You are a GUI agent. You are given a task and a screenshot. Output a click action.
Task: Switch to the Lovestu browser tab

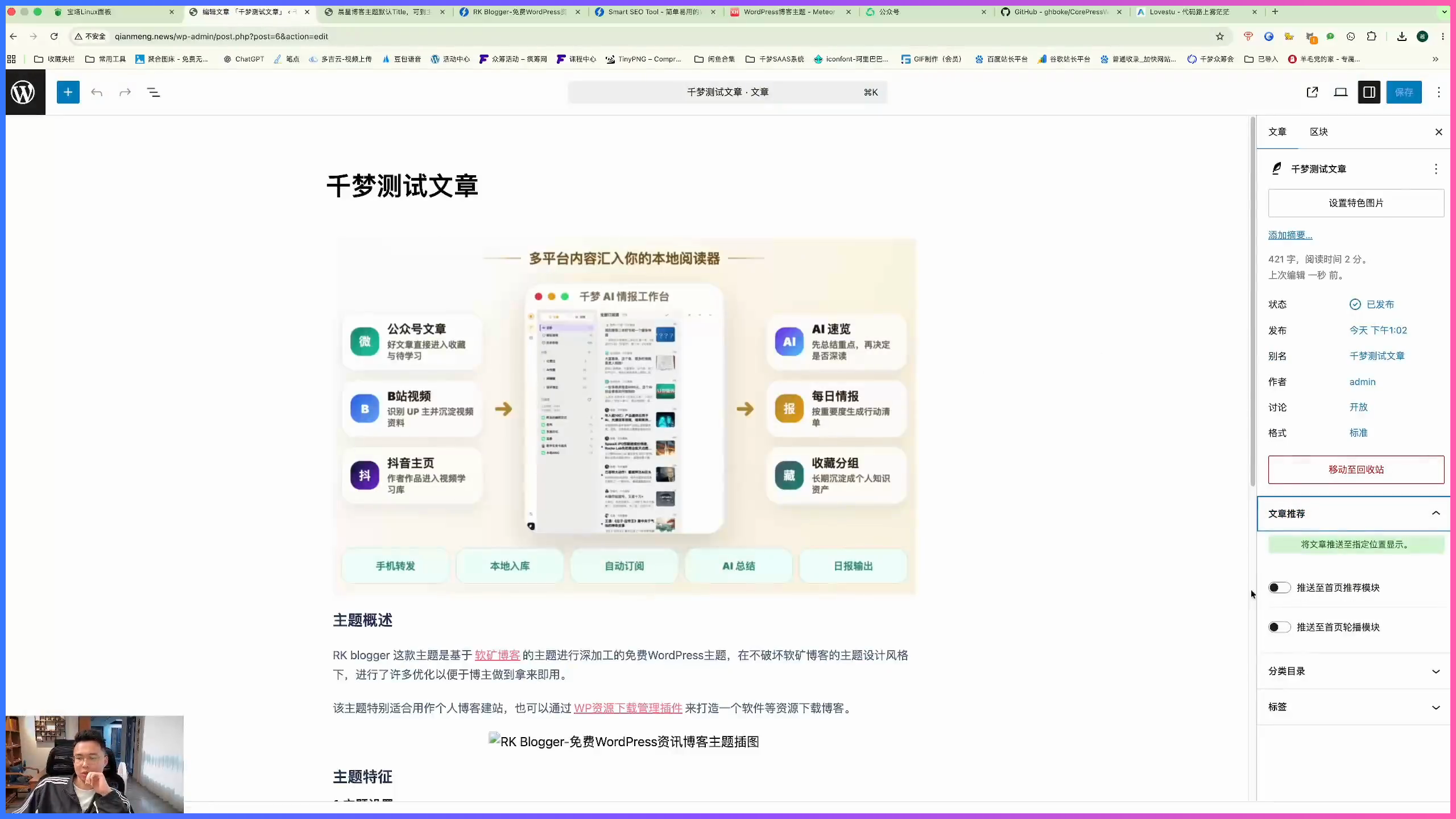click(1197, 11)
